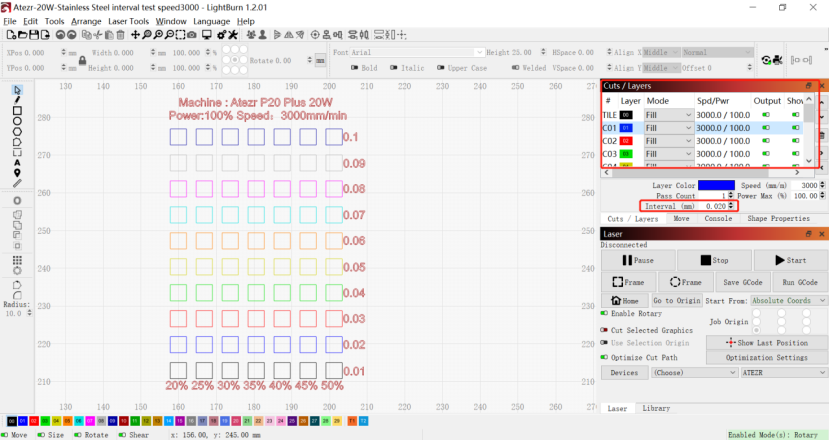Click the Layer Color blue swatch

coord(716,185)
